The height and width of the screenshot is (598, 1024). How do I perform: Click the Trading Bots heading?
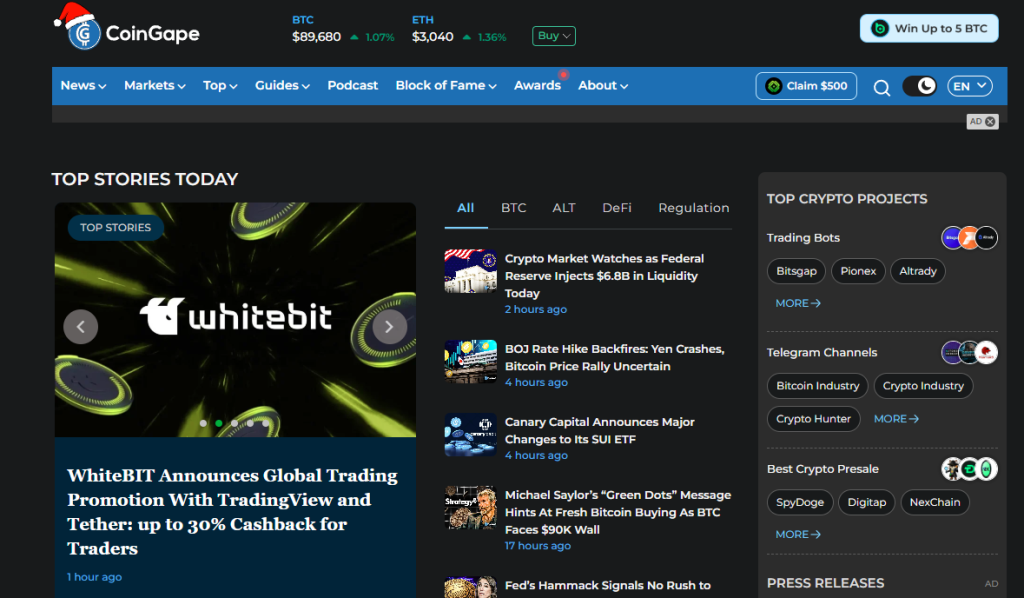pos(803,238)
